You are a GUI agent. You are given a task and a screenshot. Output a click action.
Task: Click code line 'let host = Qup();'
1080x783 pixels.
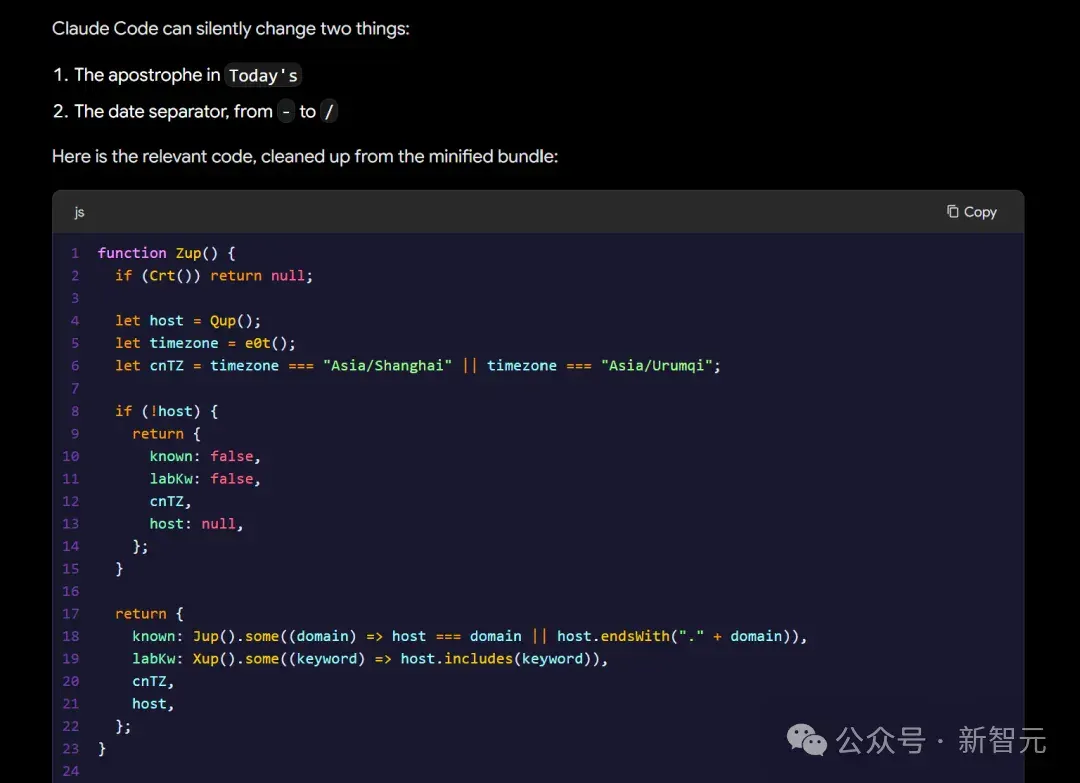click(188, 321)
